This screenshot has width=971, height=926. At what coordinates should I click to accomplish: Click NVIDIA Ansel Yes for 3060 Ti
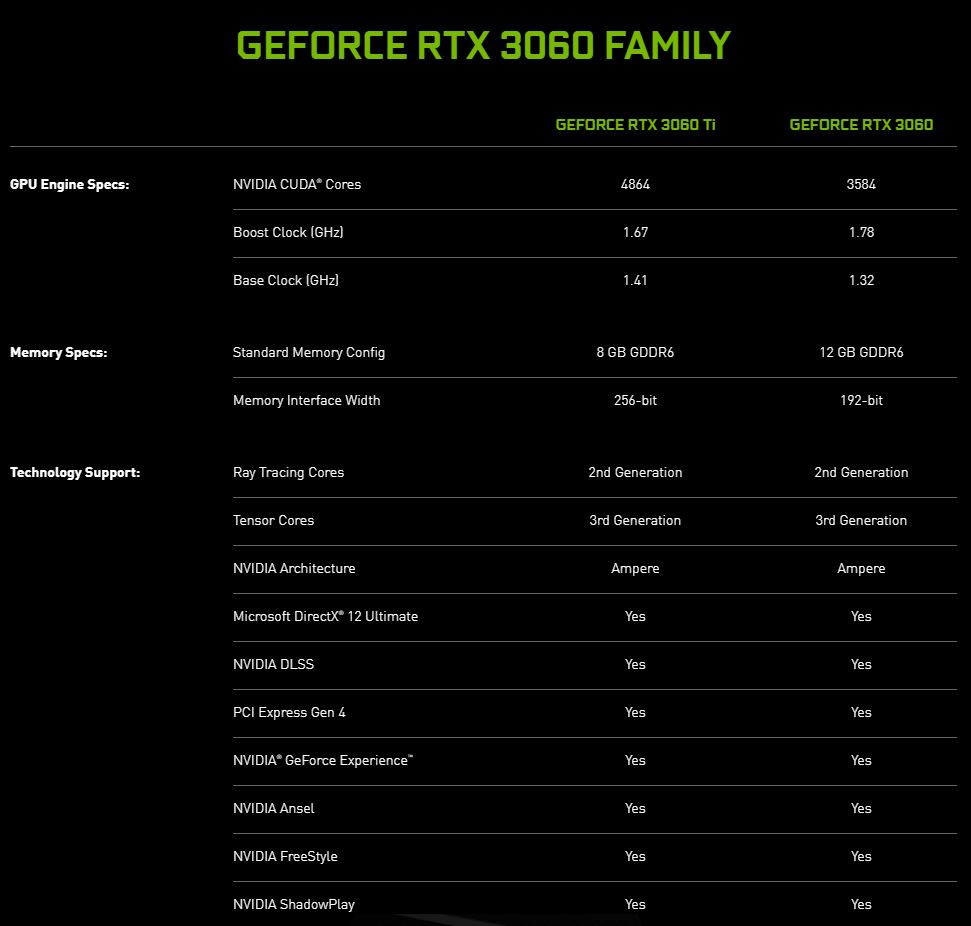(x=635, y=808)
